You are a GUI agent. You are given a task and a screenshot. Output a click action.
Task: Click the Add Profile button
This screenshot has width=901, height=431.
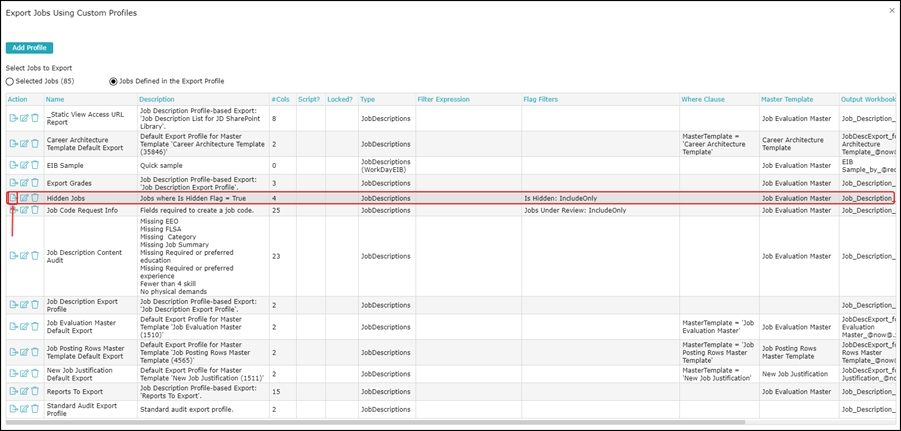[29, 47]
